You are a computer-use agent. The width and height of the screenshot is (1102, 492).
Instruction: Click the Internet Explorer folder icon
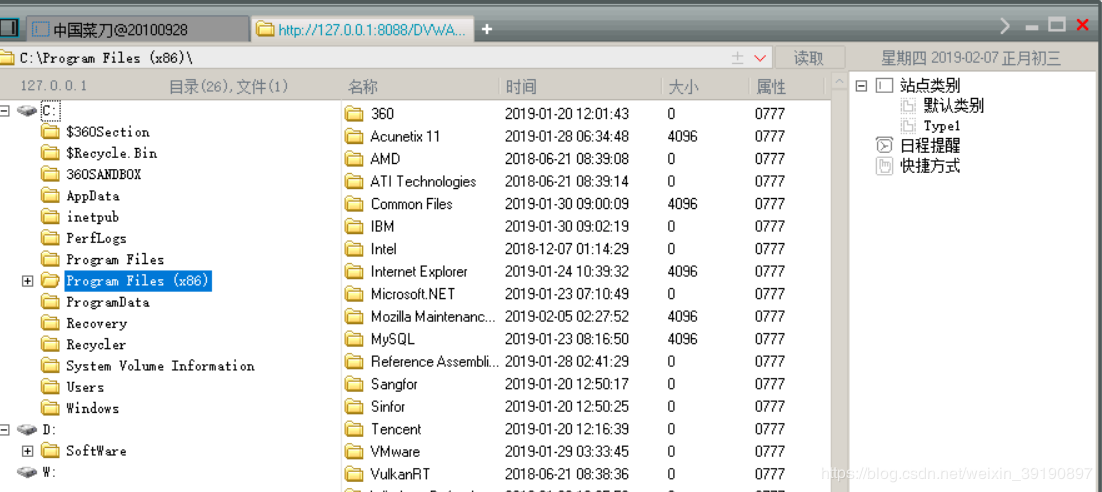(354, 271)
